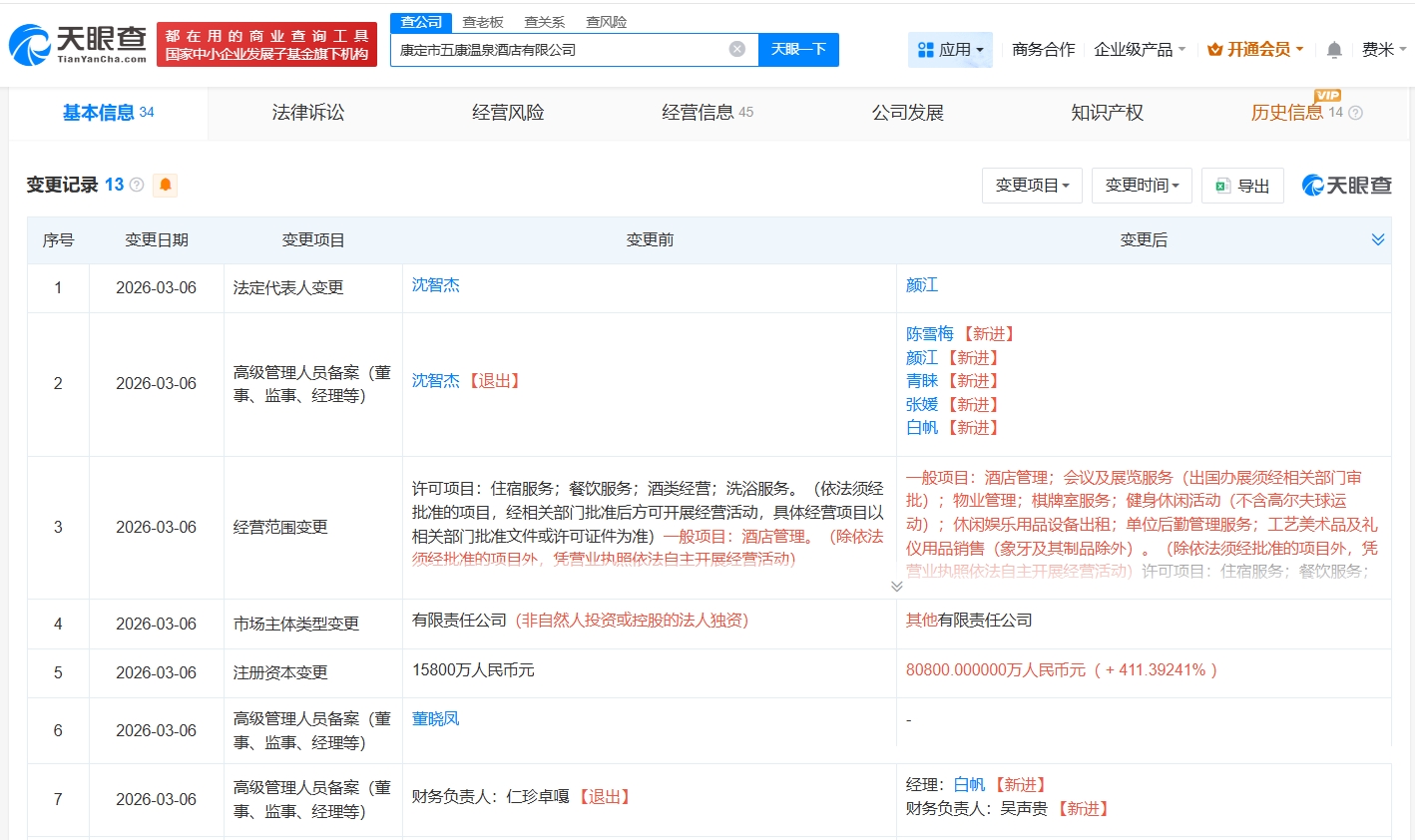
Task: Switch to the 法律诉讼 tab
Action: [x=307, y=113]
